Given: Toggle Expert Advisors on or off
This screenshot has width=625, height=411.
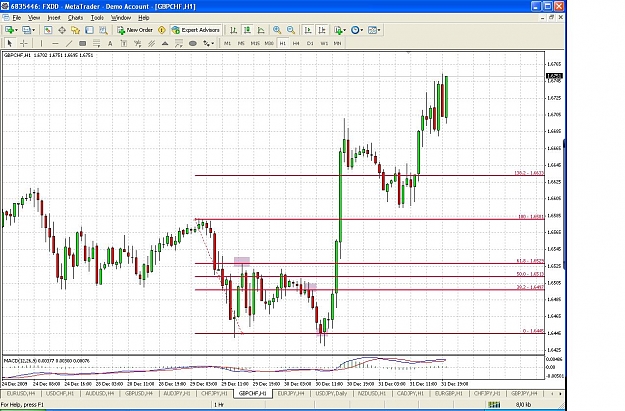Looking at the screenshot, I should pyautogui.click(x=196, y=30).
